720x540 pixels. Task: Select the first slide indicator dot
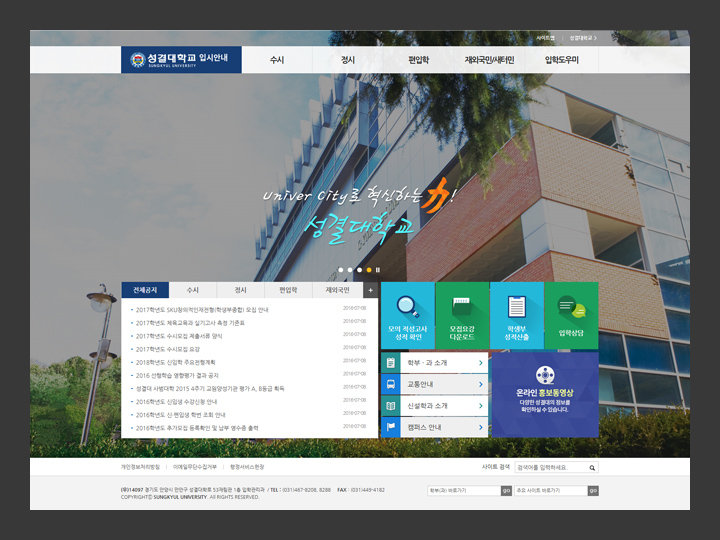341,270
